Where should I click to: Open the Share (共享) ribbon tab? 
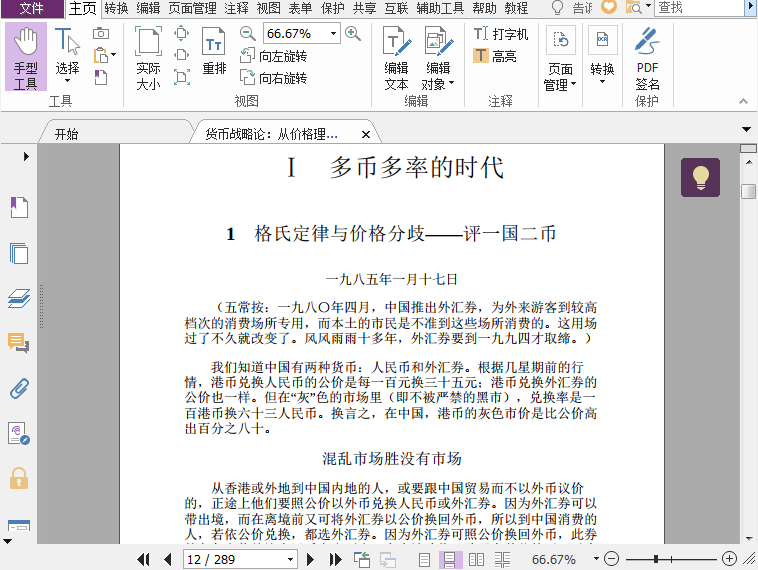click(x=364, y=8)
